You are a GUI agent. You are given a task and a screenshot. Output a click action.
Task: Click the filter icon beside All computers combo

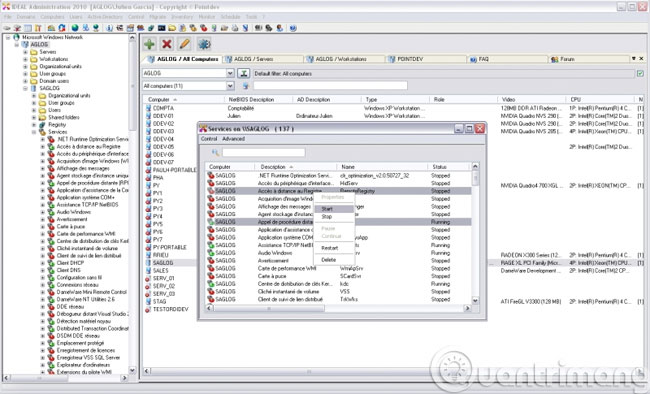pyautogui.click(x=245, y=86)
